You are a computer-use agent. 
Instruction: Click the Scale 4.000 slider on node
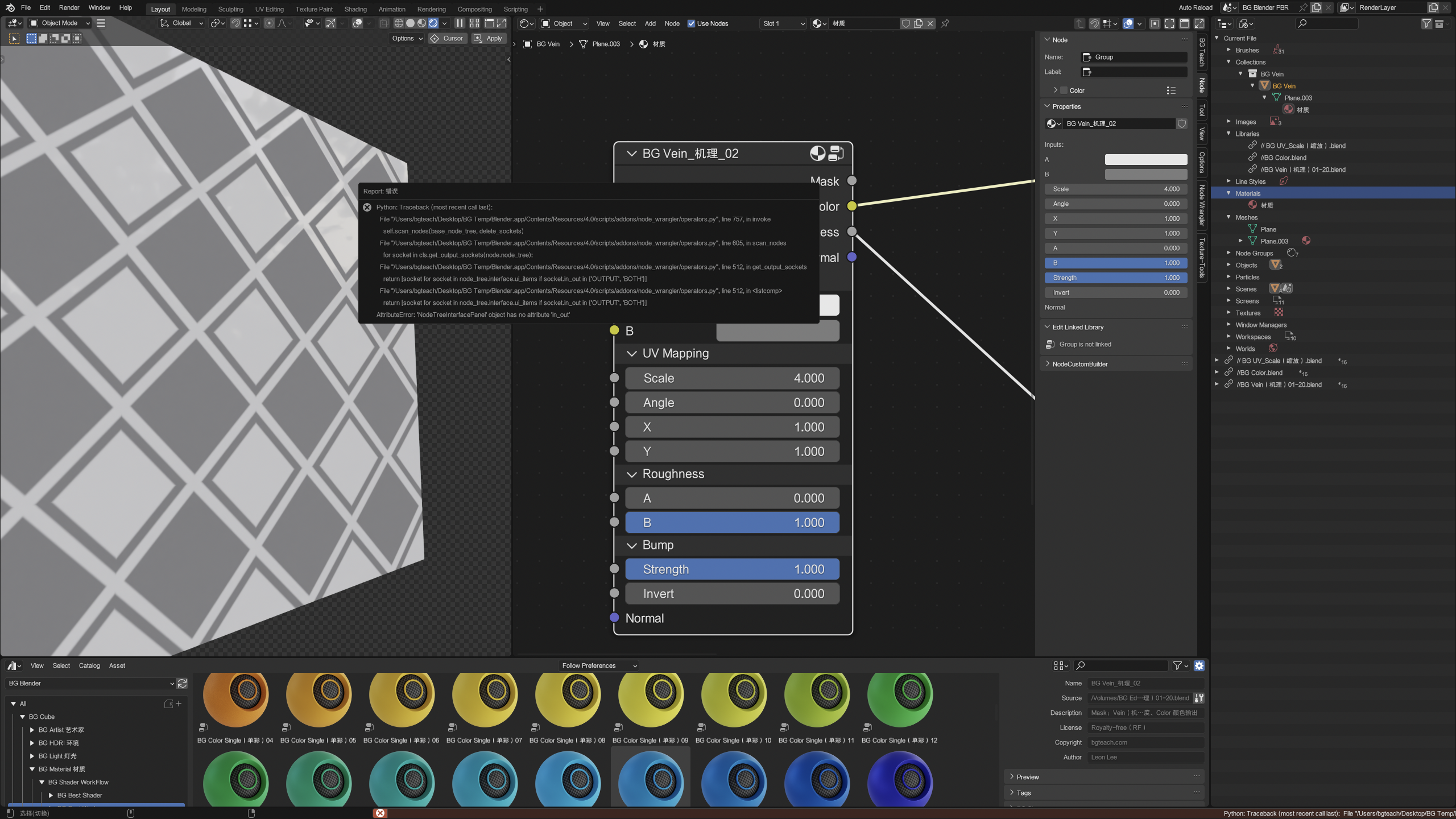coord(733,378)
